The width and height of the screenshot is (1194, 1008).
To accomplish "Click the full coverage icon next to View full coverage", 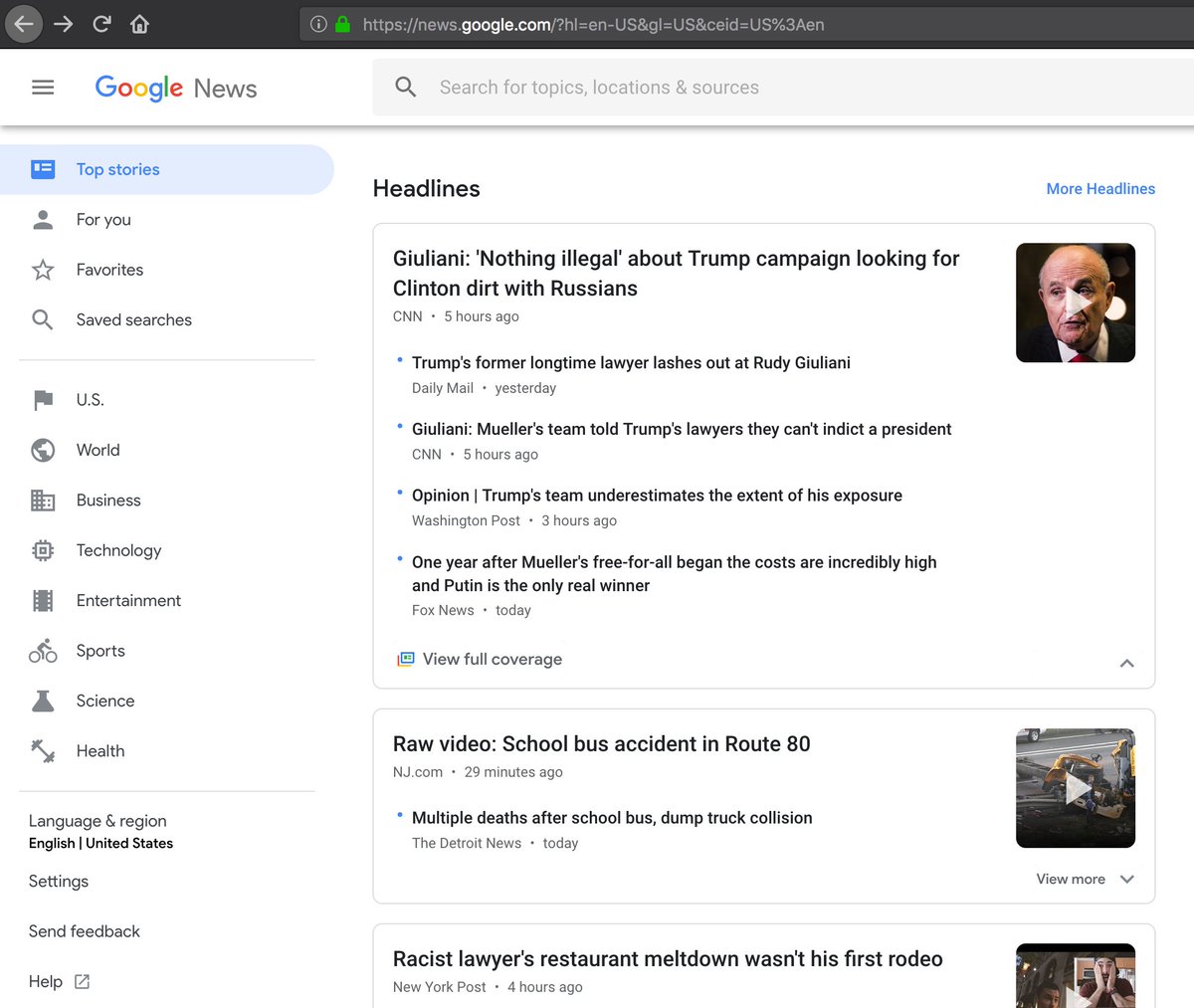I will (405, 659).
